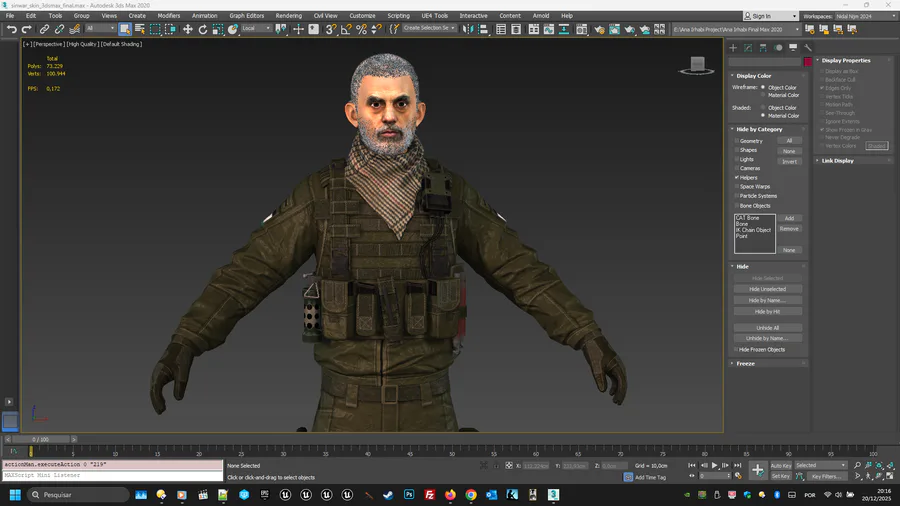Open the Workspaces dropdown
900x506 pixels.
pyautogui.click(x=866, y=16)
